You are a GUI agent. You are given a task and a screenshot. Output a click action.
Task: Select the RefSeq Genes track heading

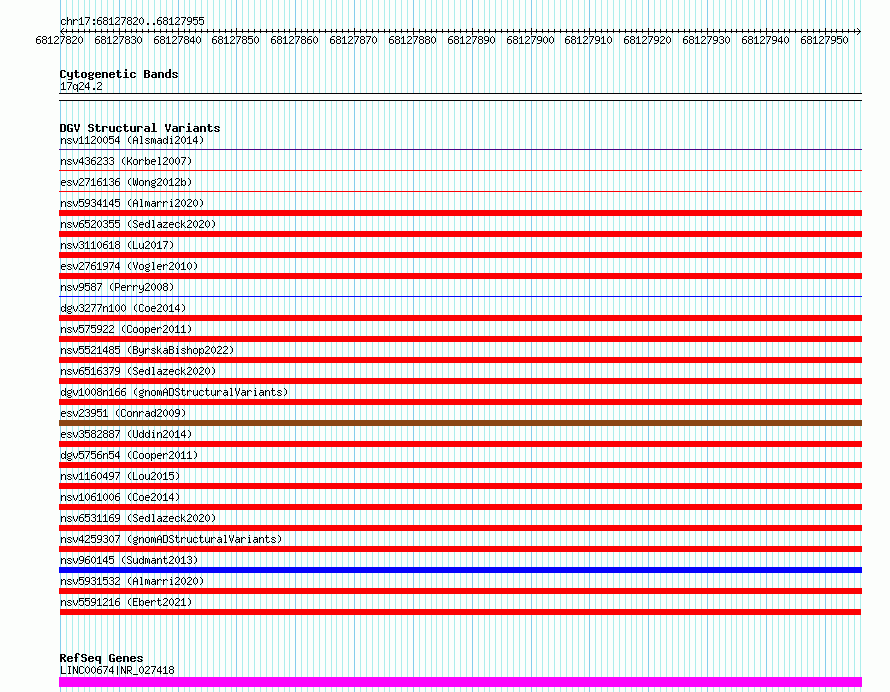pyautogui.click(x=102, y=658)
